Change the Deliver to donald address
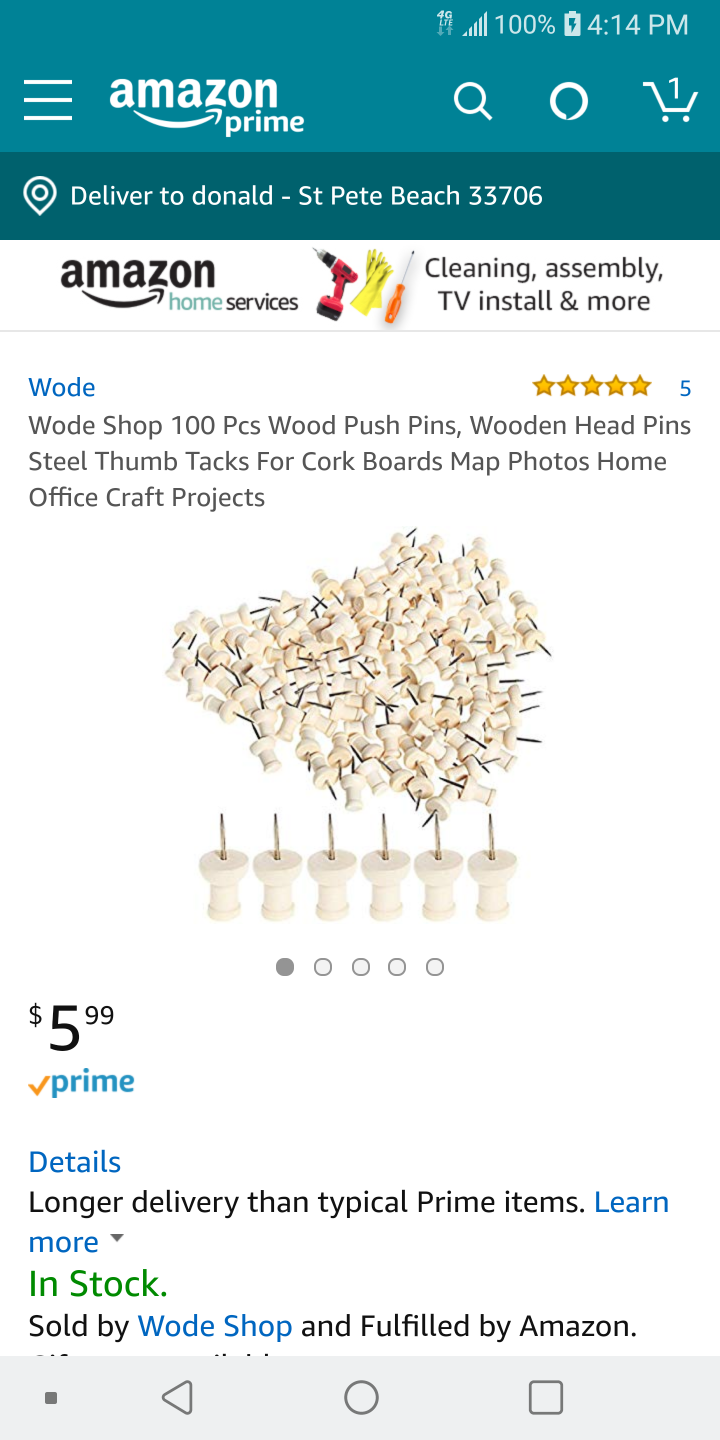 click(306, 196)
